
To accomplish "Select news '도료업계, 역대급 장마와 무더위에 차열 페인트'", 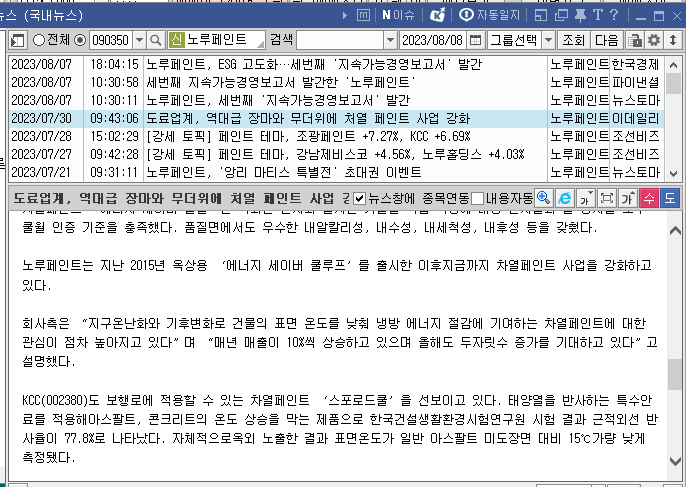I will 308,118.
